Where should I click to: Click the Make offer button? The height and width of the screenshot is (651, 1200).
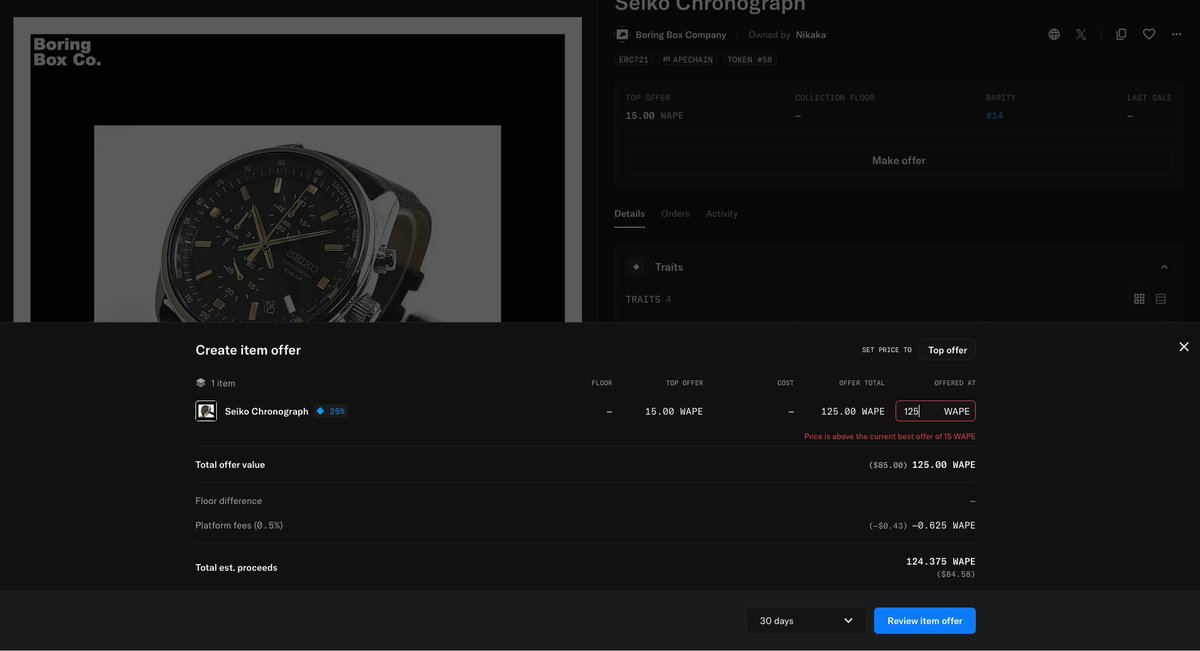coord(898,160)
